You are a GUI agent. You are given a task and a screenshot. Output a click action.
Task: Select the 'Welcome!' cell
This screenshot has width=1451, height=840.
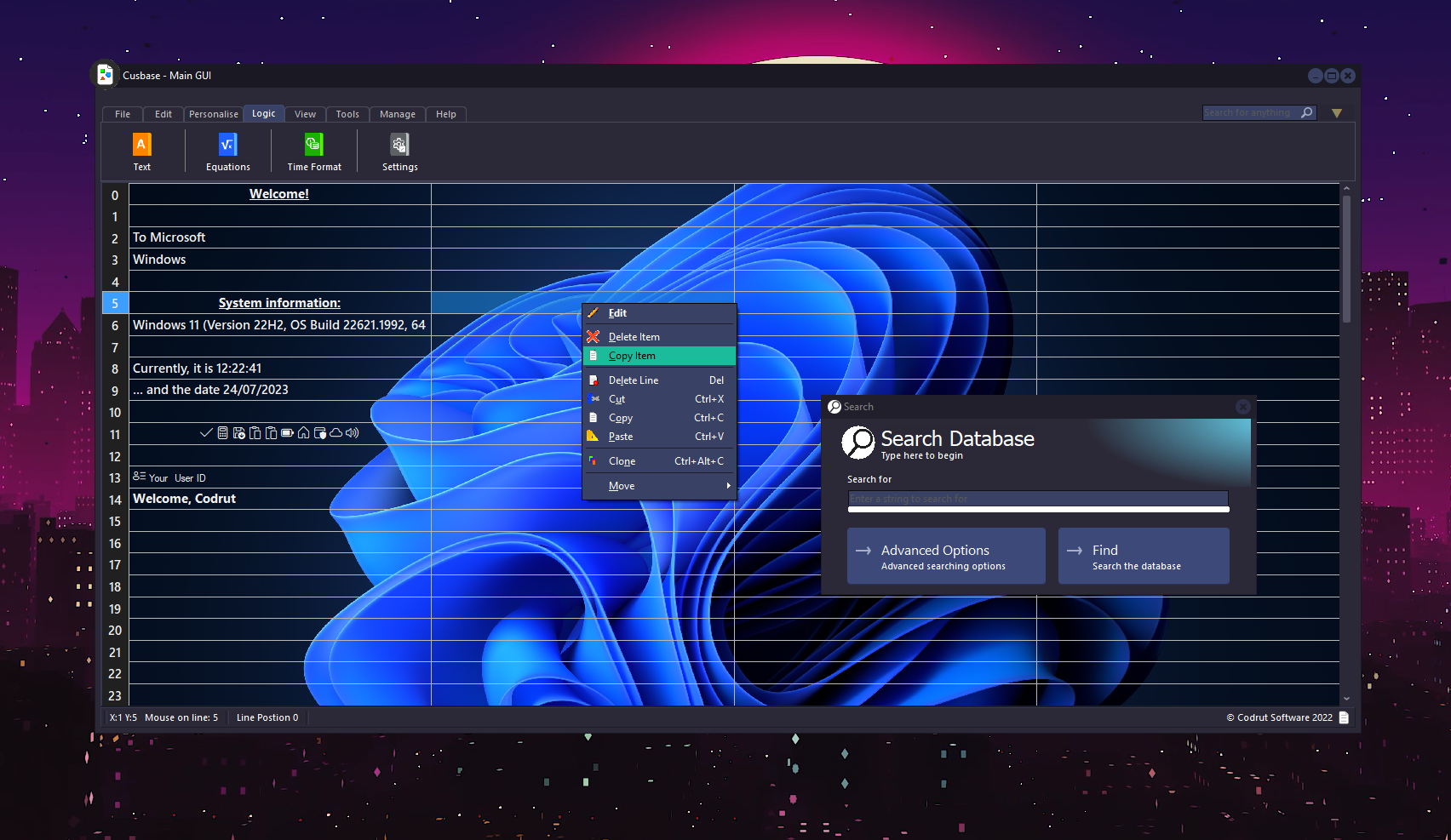pyautogui.click(x=280, y=194)
